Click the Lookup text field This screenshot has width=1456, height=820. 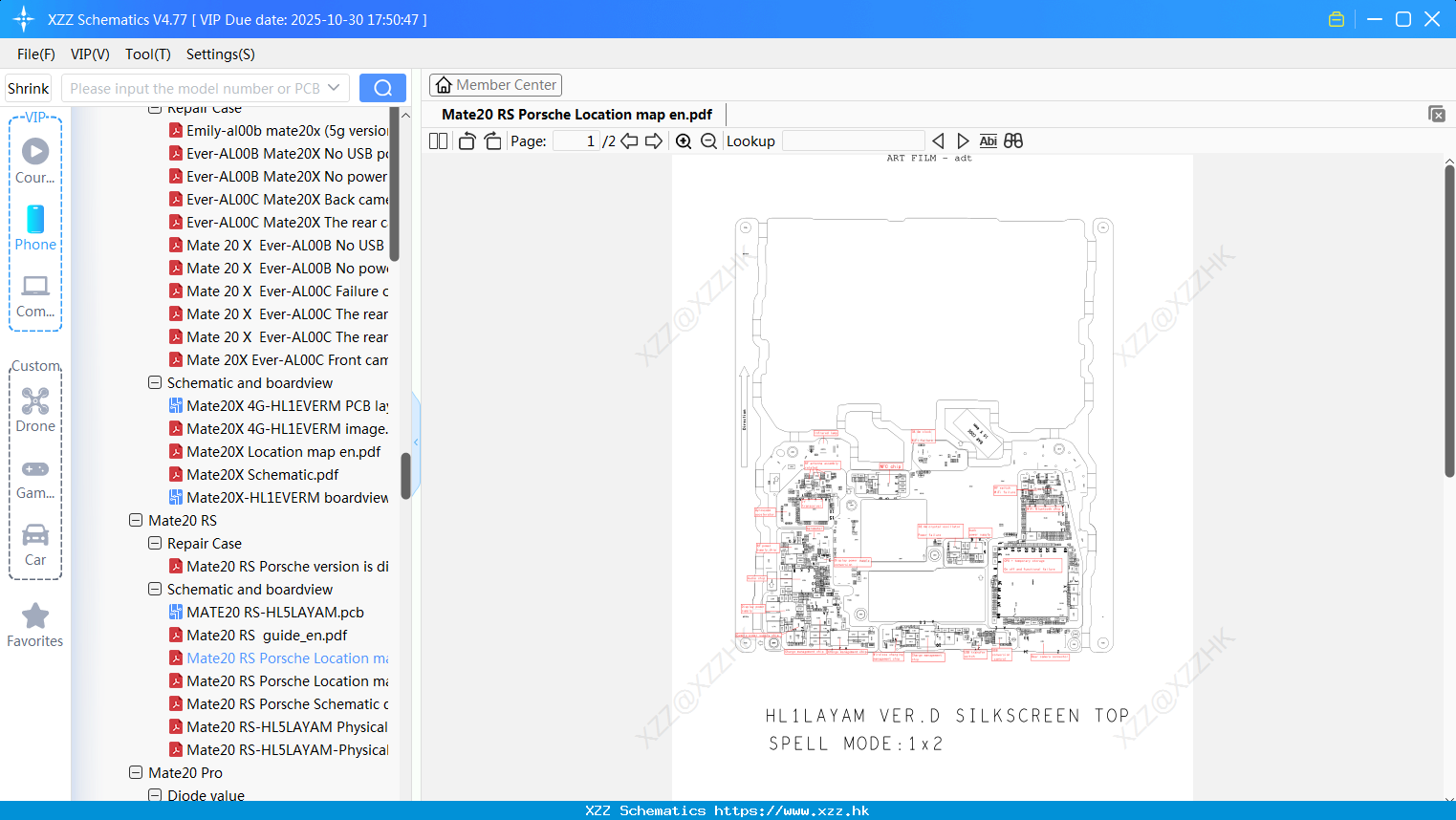(853, 140)
